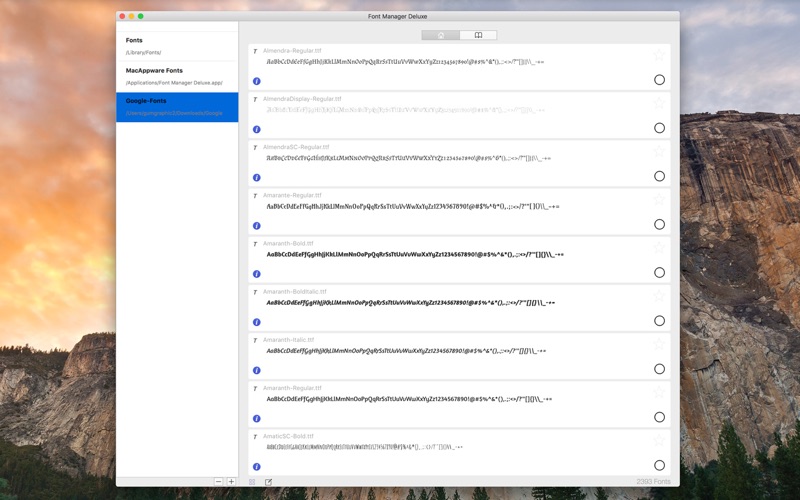The height and width of the screenshot is (500, 800).
Task: Click the Almendra-Regular sample text preview
Action: click(405, 62)
